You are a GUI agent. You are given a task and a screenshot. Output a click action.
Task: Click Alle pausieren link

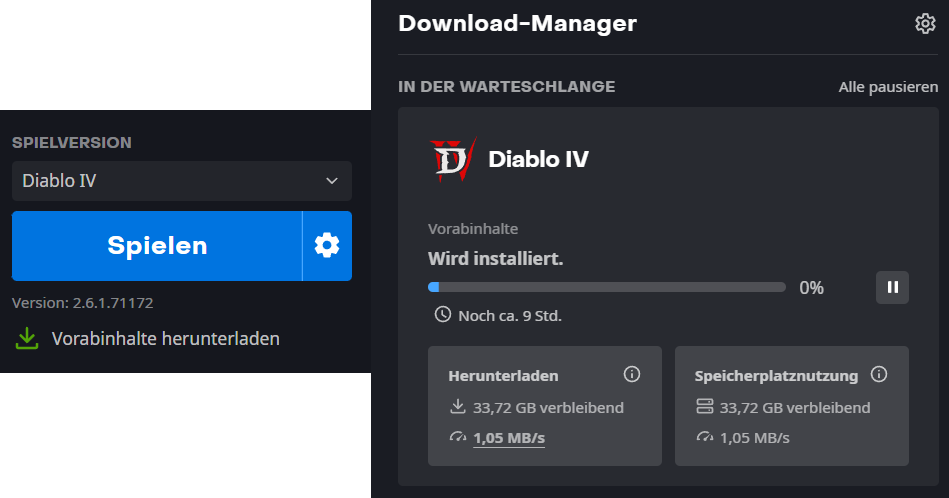click(888, 87)
